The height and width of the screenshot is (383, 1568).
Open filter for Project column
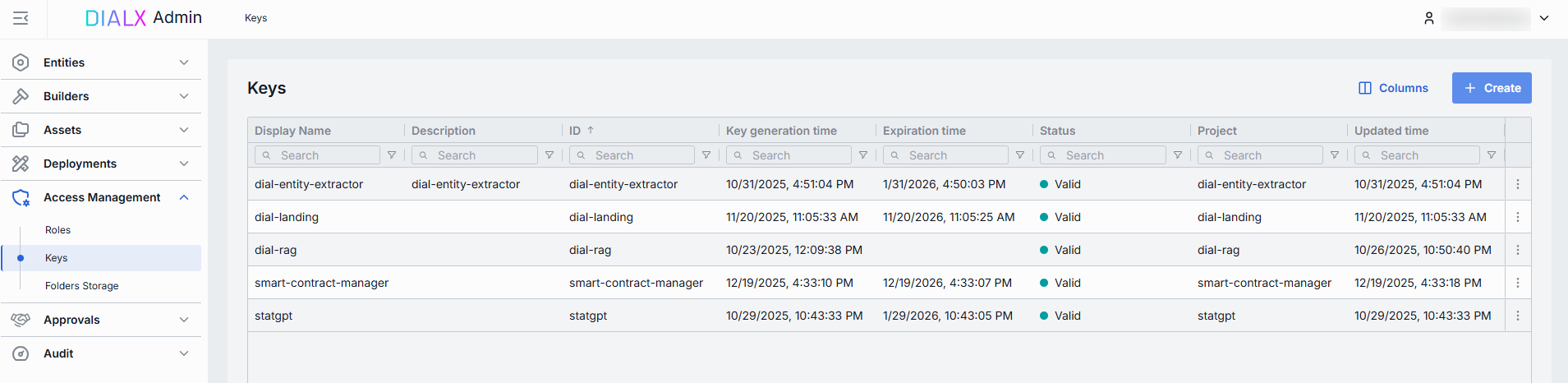[x=1334, y=155]
